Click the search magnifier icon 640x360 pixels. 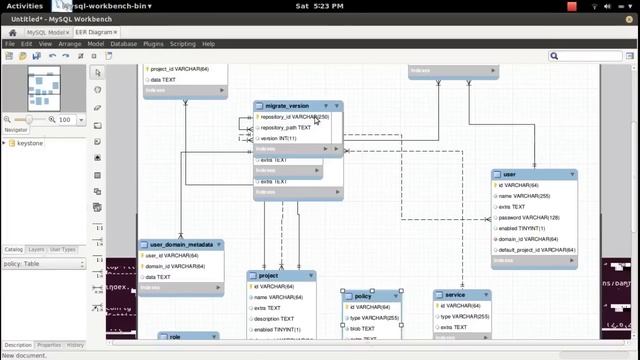(554, 56)
